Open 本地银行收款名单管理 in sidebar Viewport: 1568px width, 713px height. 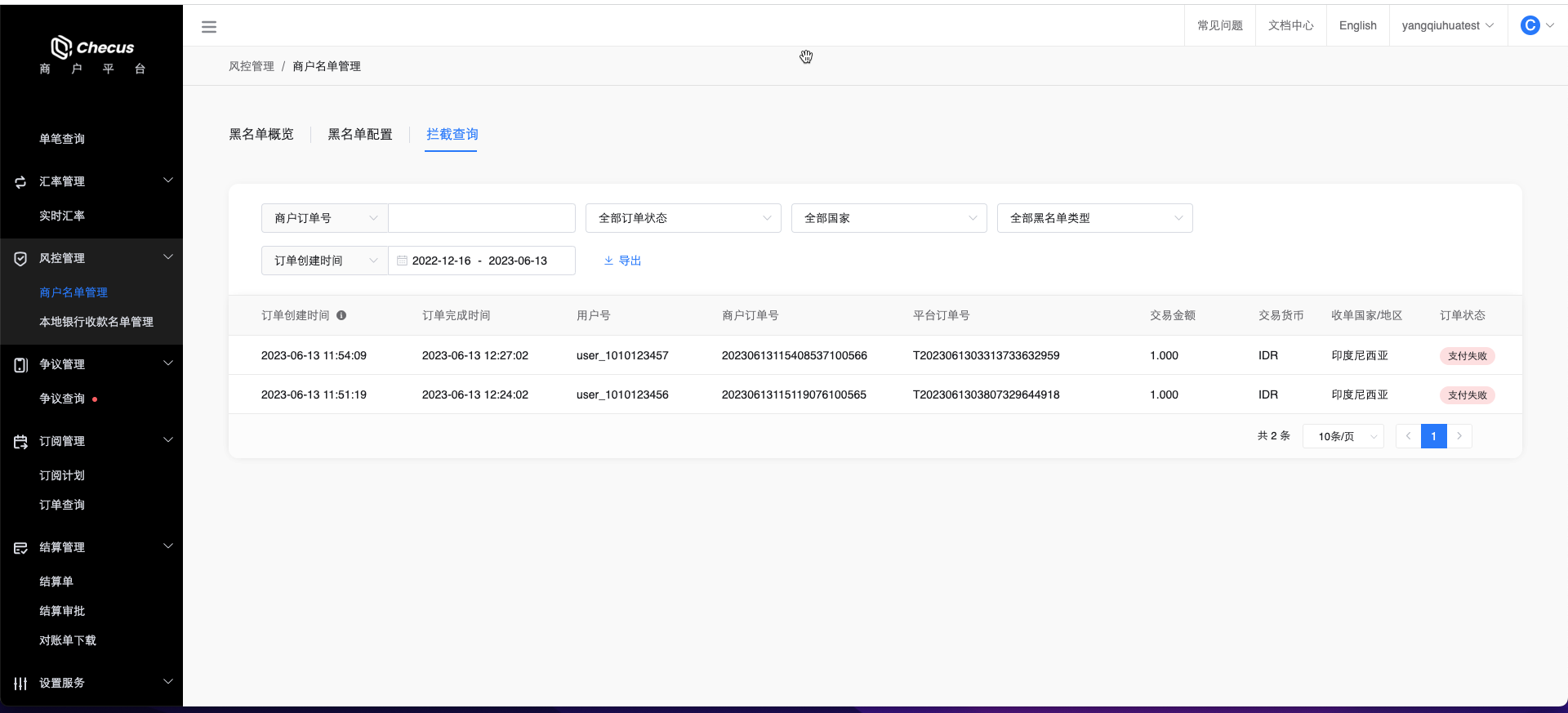[x=96, y=322]
